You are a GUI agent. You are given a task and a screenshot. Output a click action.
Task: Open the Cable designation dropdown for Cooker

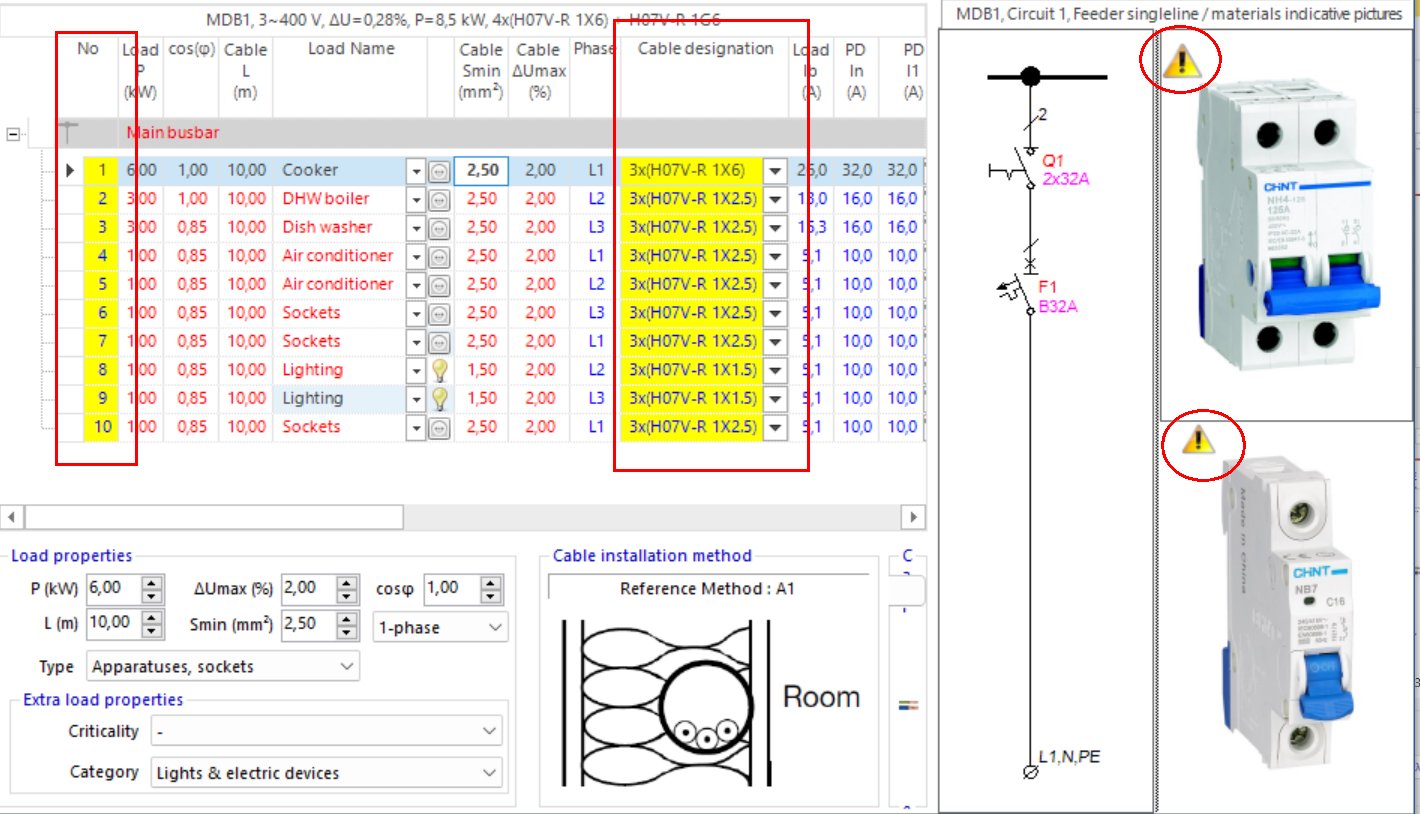[774, 170]
